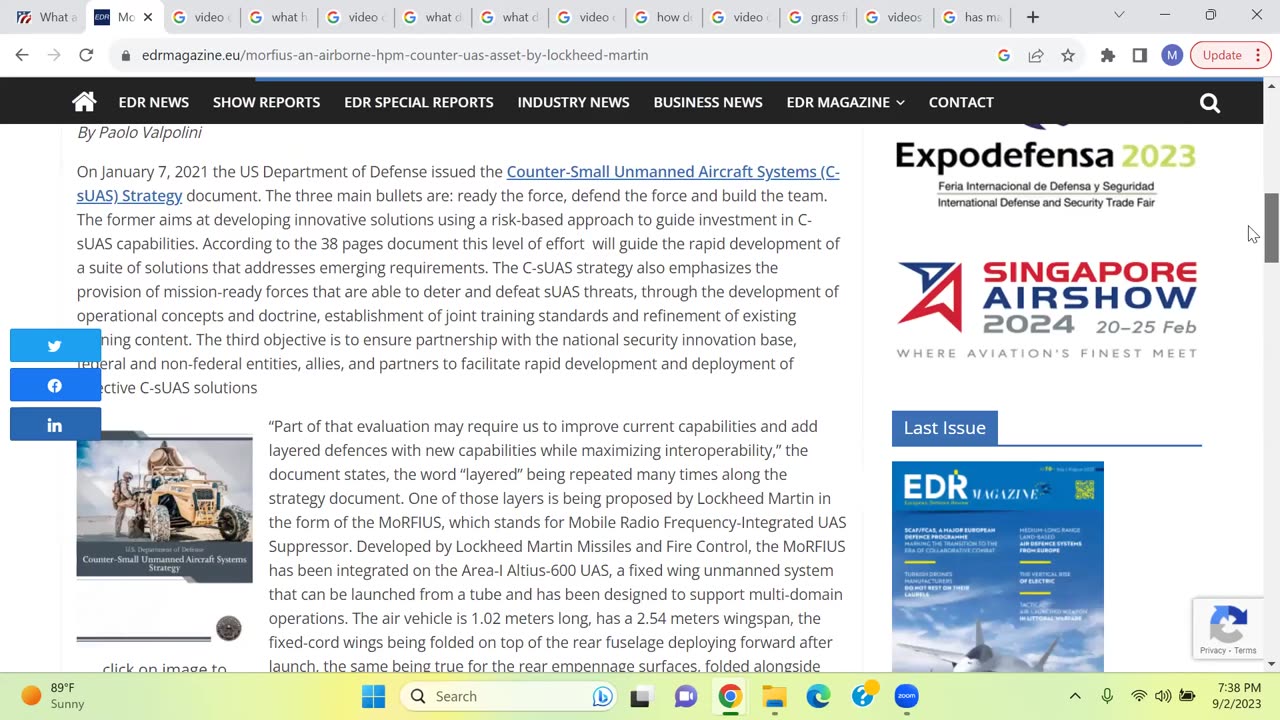This screenshot has height=720, width=1280.
Task: Close the active EDR article tab
Action: pyautogui.click(x=148, y=17)
